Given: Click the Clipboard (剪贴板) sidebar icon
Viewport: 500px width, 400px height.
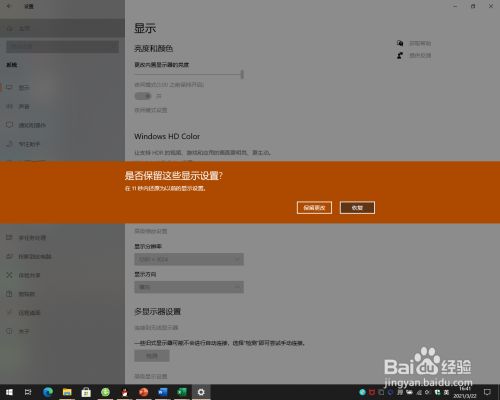Looking at the screenshot, I should click(x=9, y=294).
